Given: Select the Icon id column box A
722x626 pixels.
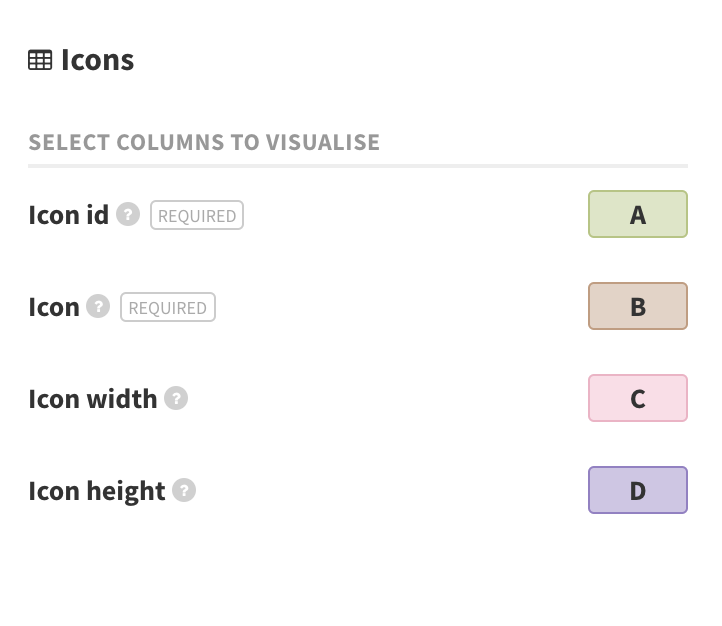Looking at the screenshot, I should click(638, 214).
